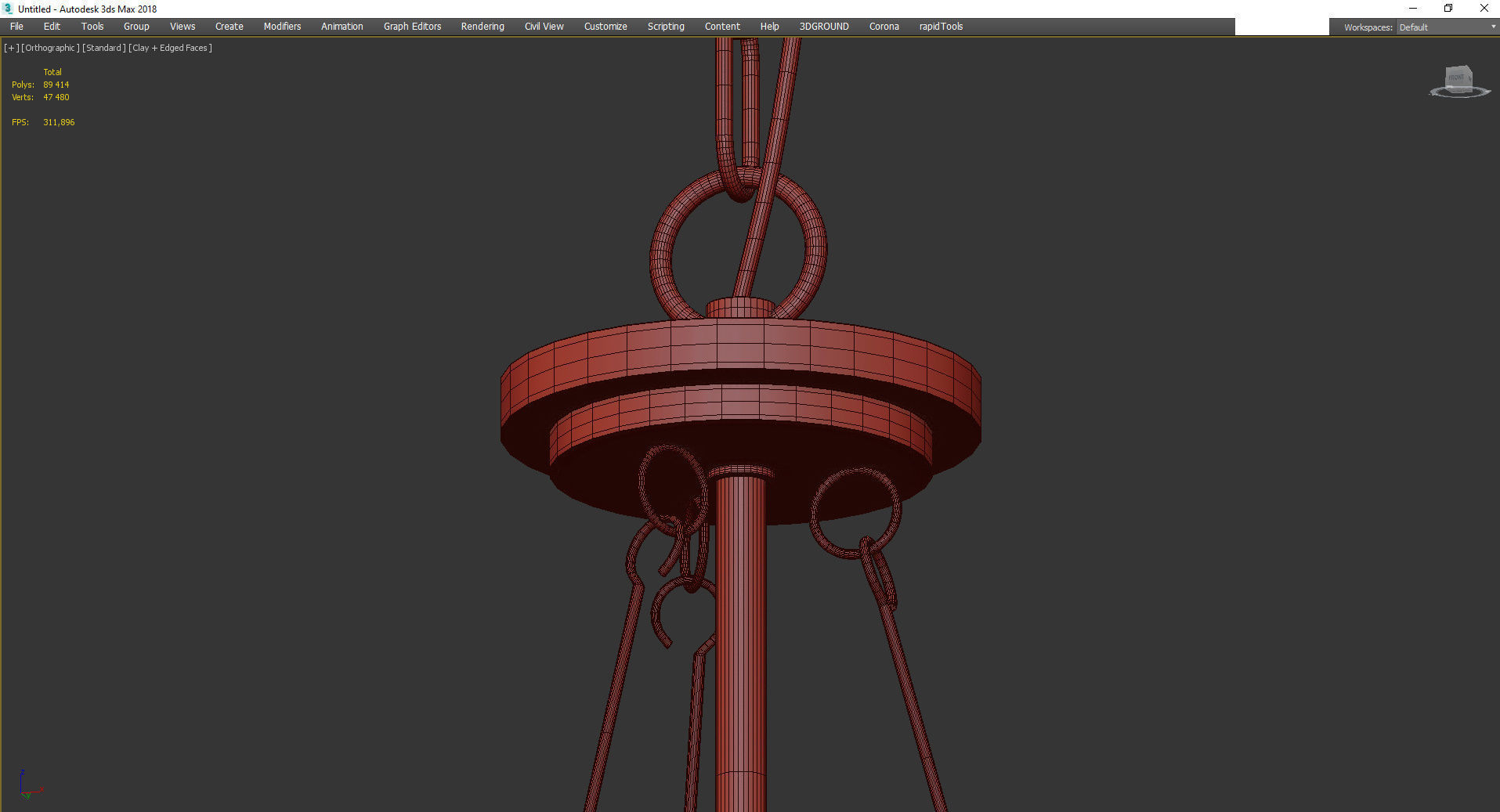Viewport: 1500px width, 812px height.
Task: Open the rapidTools menu
Action: tap(941, 27)
